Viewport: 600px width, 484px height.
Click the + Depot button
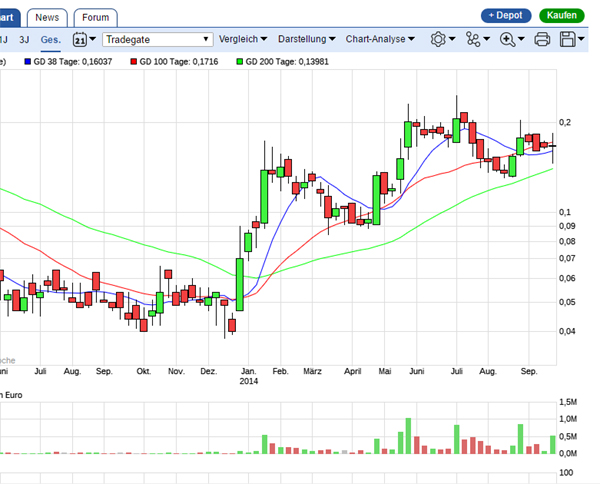coord(506,15)
